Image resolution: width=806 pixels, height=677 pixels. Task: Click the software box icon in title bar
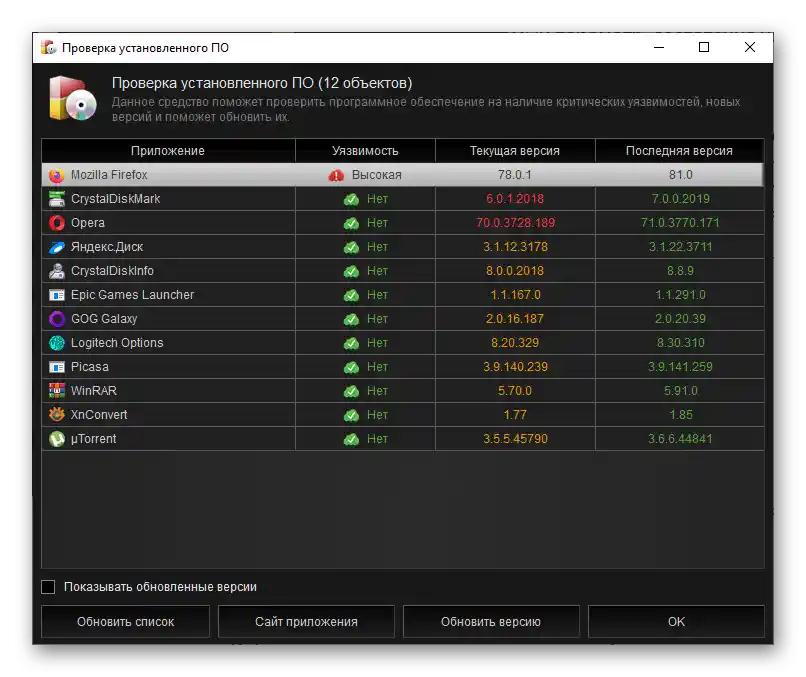point(49,48)
